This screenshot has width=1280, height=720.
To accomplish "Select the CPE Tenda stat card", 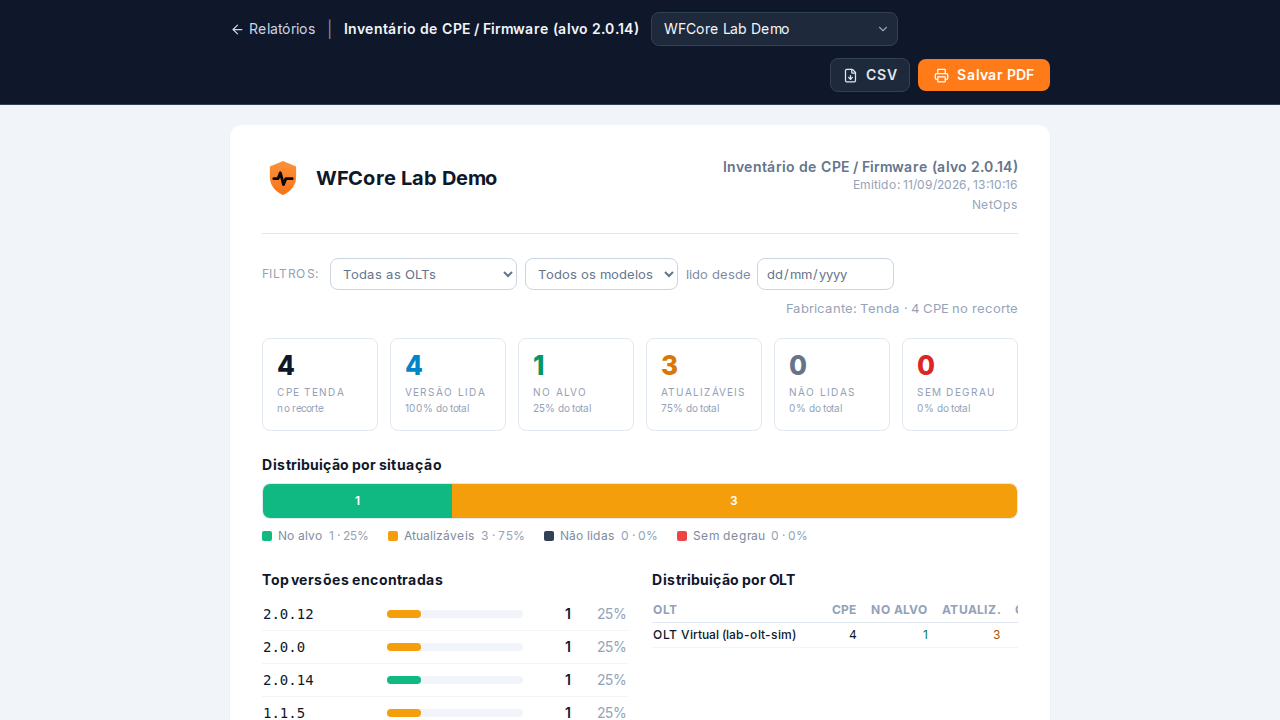I will 320,384.
